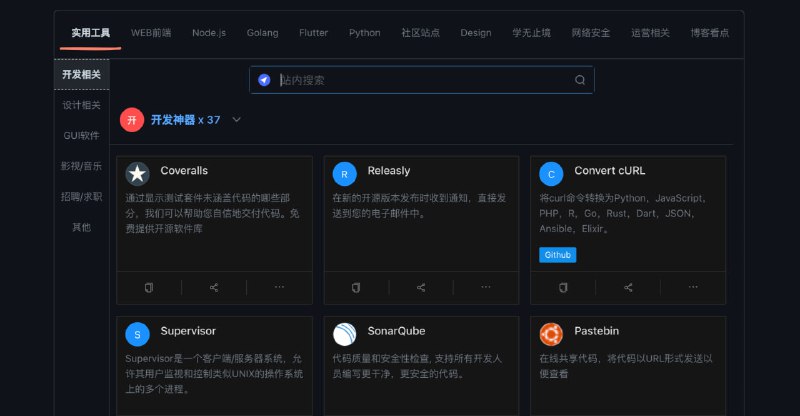The height and width of the screenshot is (416, 800).
Task: Share the Convert cURL card
Action: (x=628, y=287)
